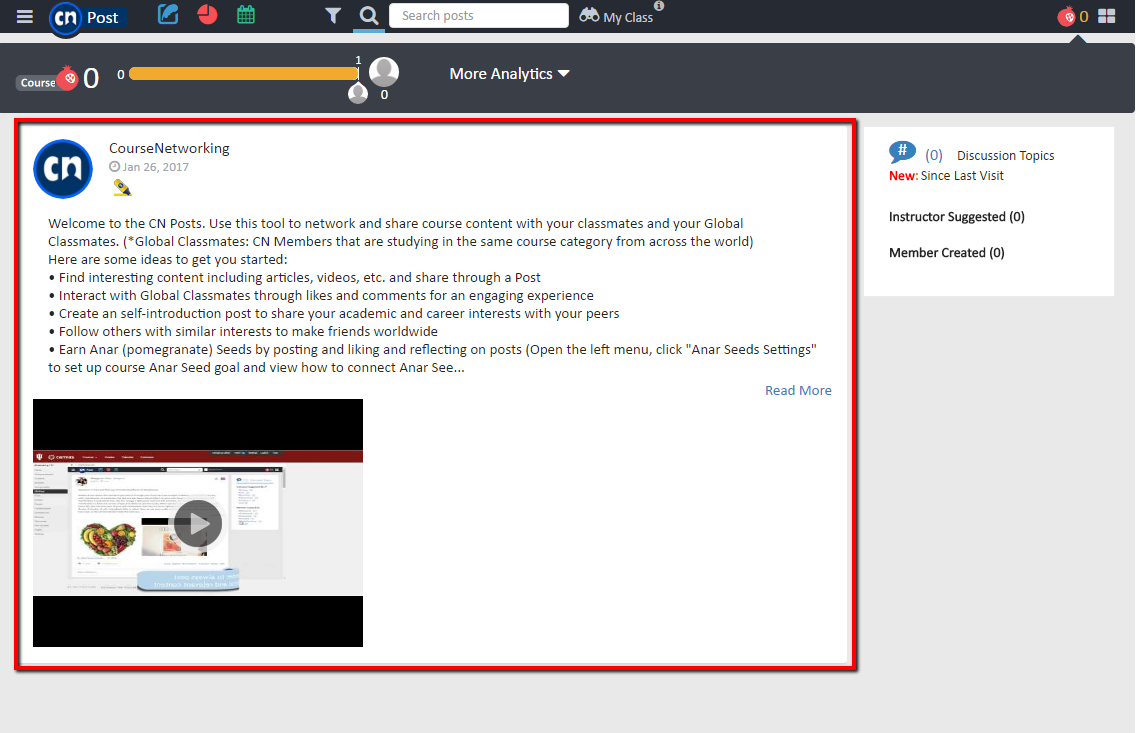Open the green calendar icon

[246, 15]
